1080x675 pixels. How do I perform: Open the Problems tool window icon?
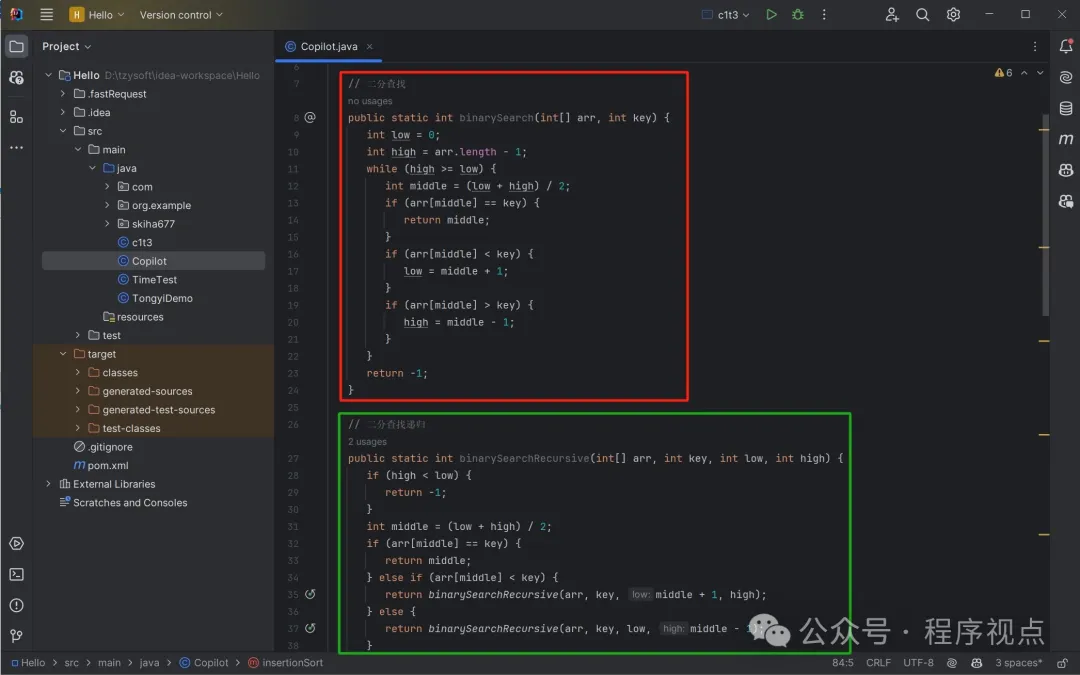tap(17, 605)
